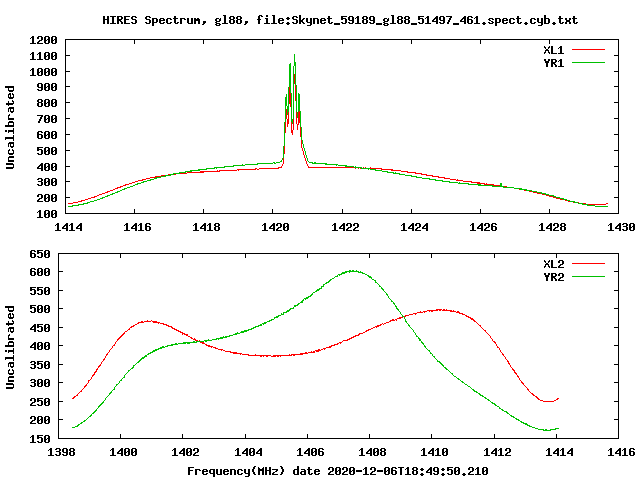Click the 1410 tick label on bottom plot
Screen dimensions: 640x480
pyautogui.click(x=434, y=452)
